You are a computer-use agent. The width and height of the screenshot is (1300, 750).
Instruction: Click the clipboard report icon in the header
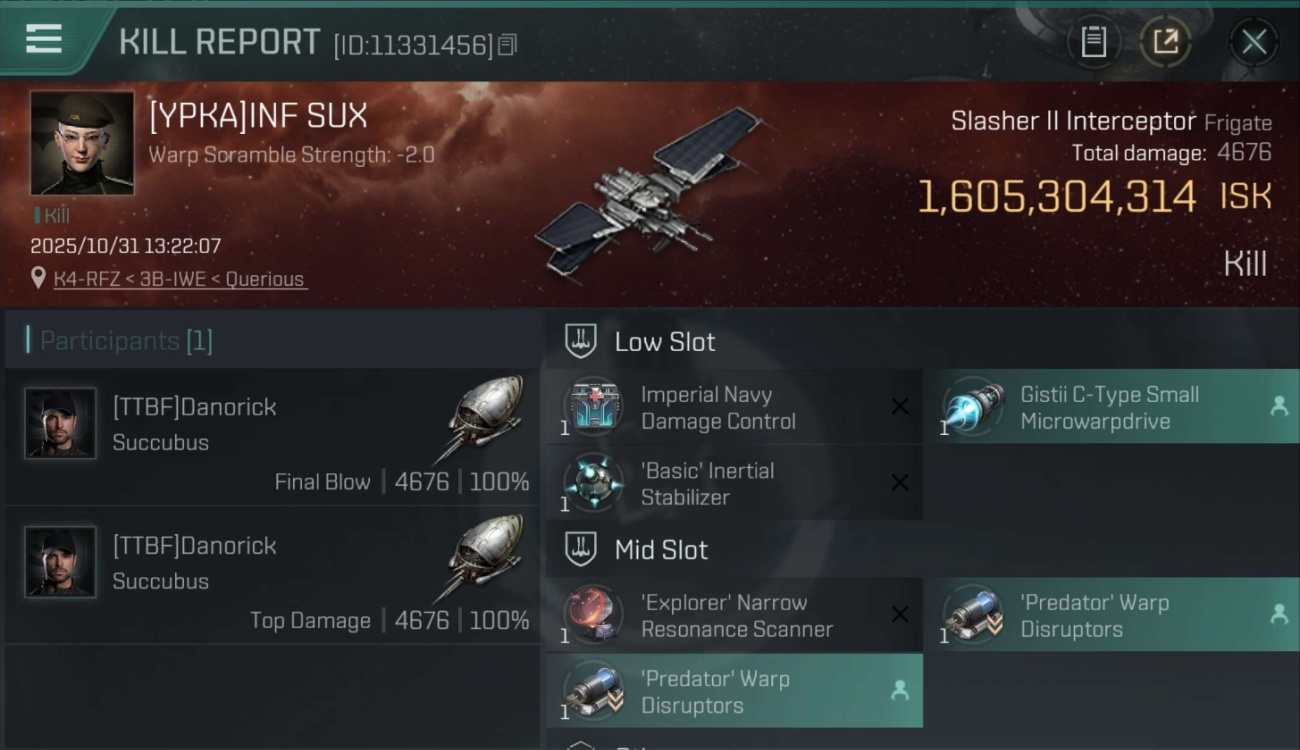coord(1093,42)
